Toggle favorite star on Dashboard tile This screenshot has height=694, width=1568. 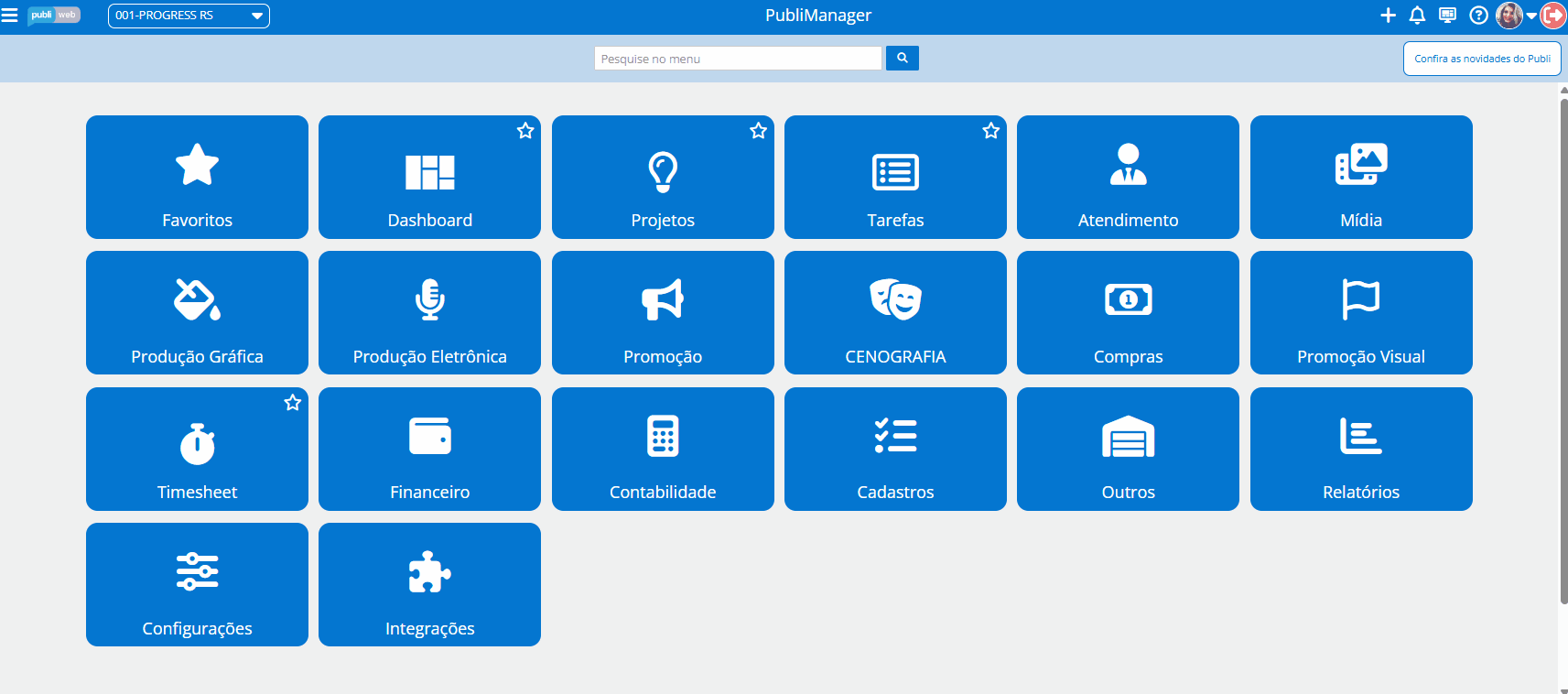tap(525, 131)
